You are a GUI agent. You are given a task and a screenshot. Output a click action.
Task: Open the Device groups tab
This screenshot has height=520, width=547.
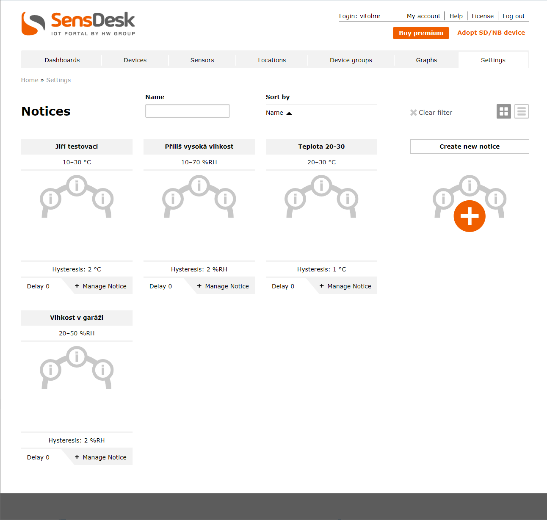[351, 60]
